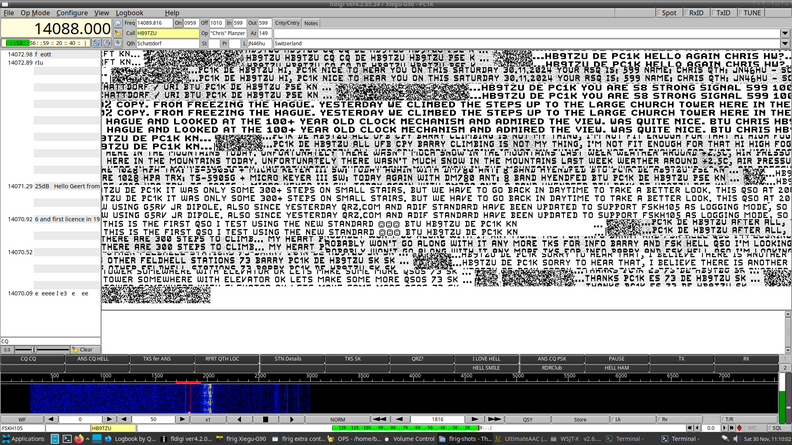
Task: Step waterfall lower level left arrow
Action: pyautogui.click(x=51, y=419)
